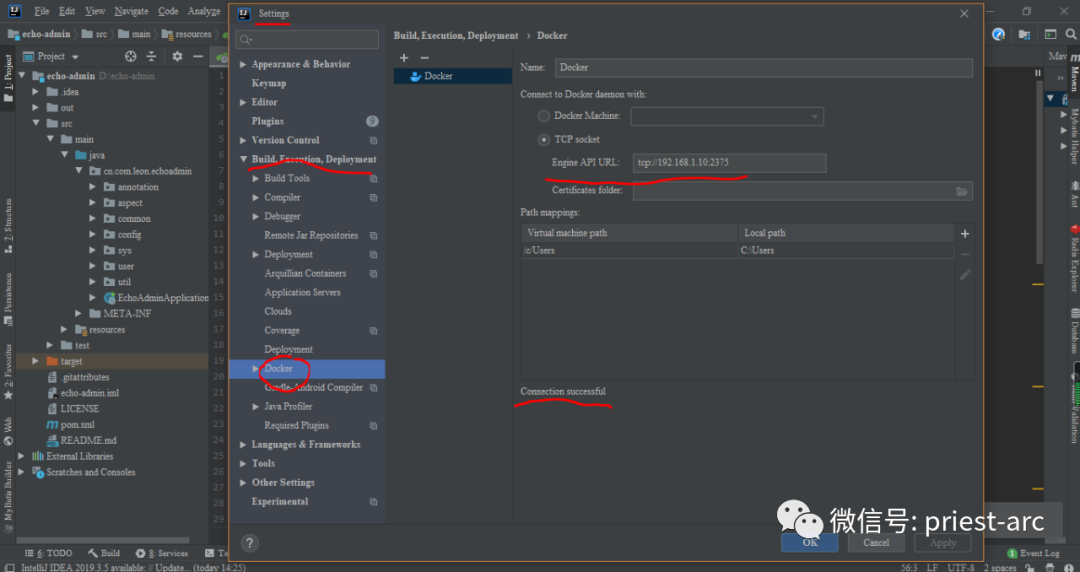This screenshot has width=1080, height=572.
Task: Open the Favorites side tool window
Action: tap(8, 371)
